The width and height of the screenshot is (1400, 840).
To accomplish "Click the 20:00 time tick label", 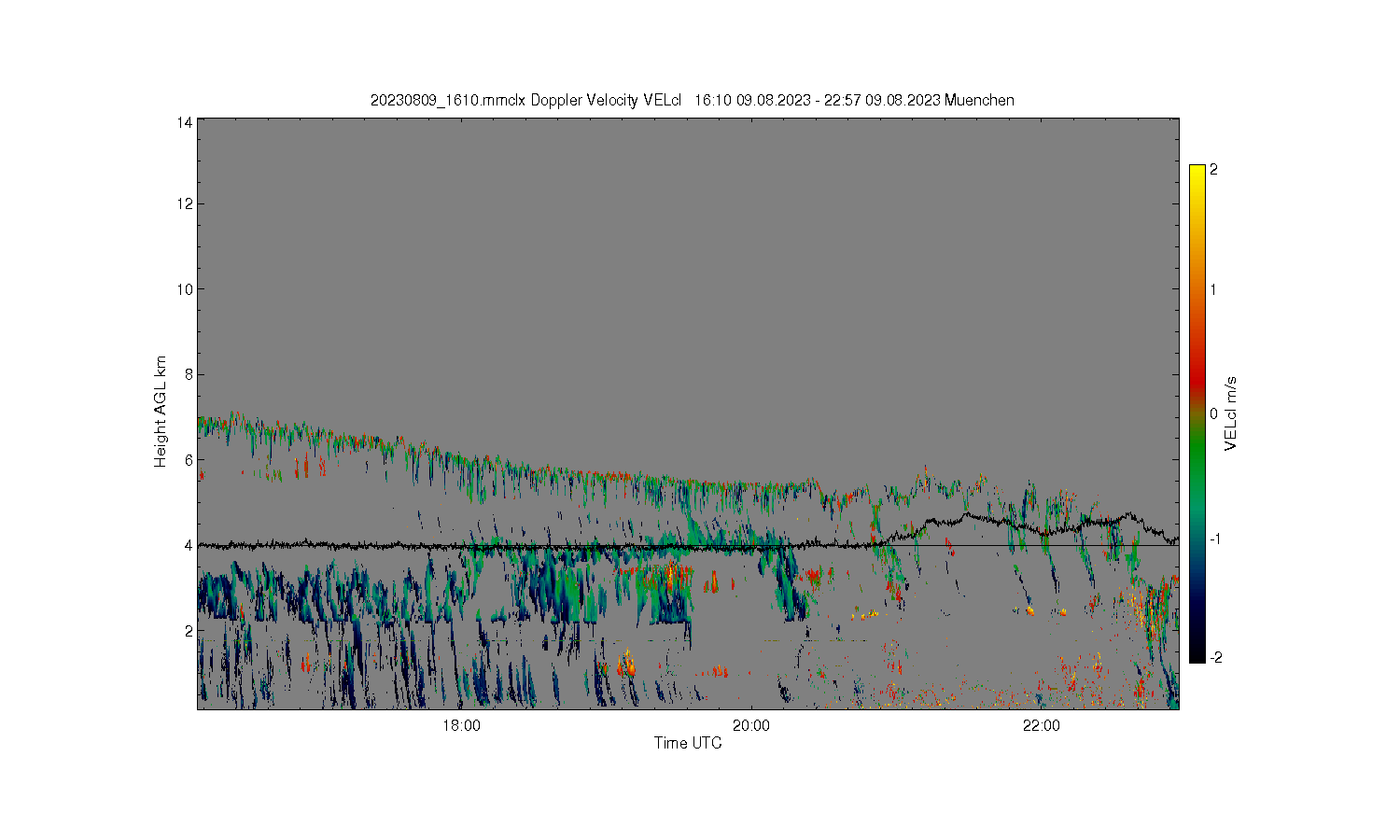I will pyautogui.click(x=751, y=726).
